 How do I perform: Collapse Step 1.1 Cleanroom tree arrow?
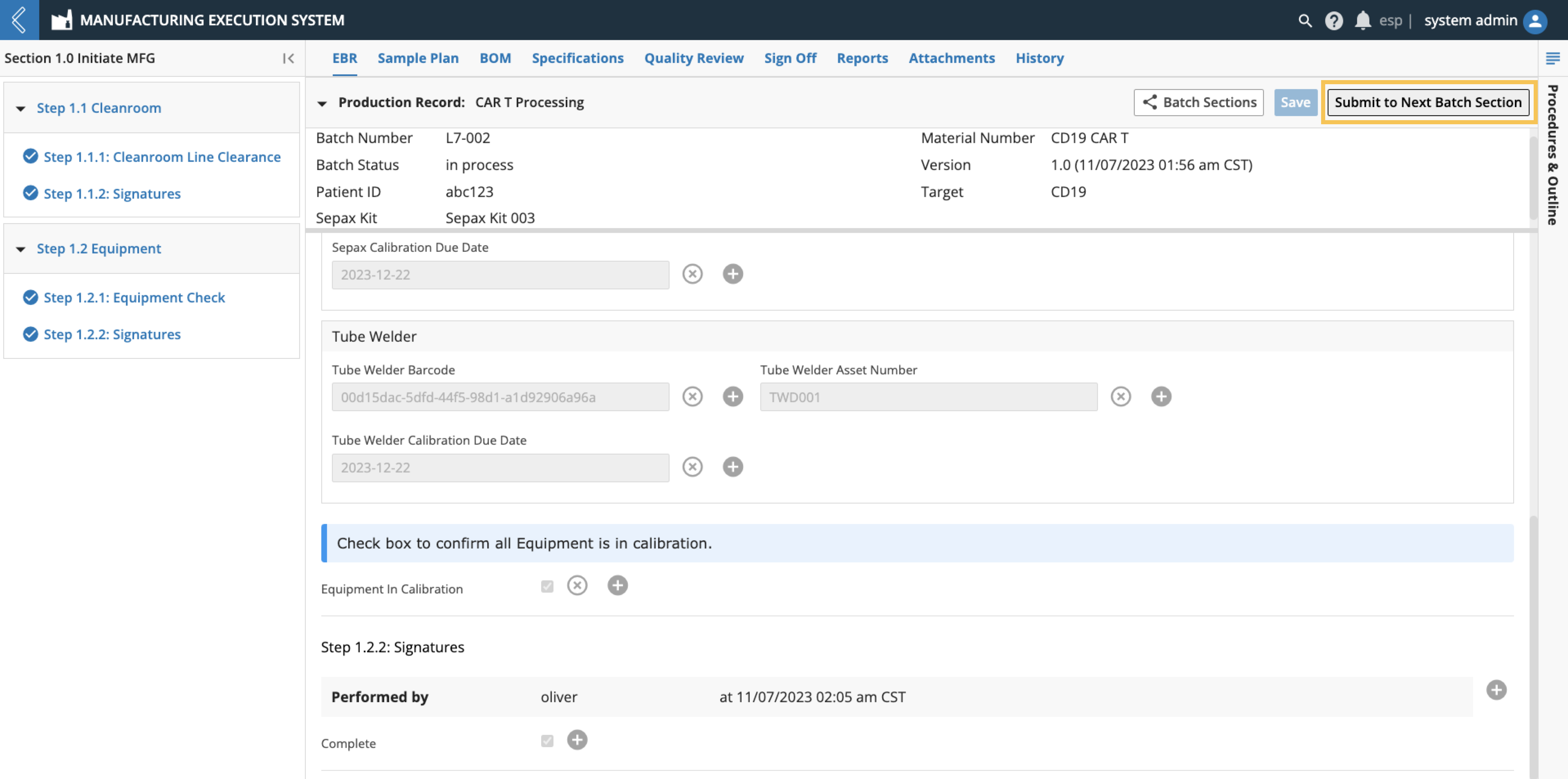[x=21, y=108]
